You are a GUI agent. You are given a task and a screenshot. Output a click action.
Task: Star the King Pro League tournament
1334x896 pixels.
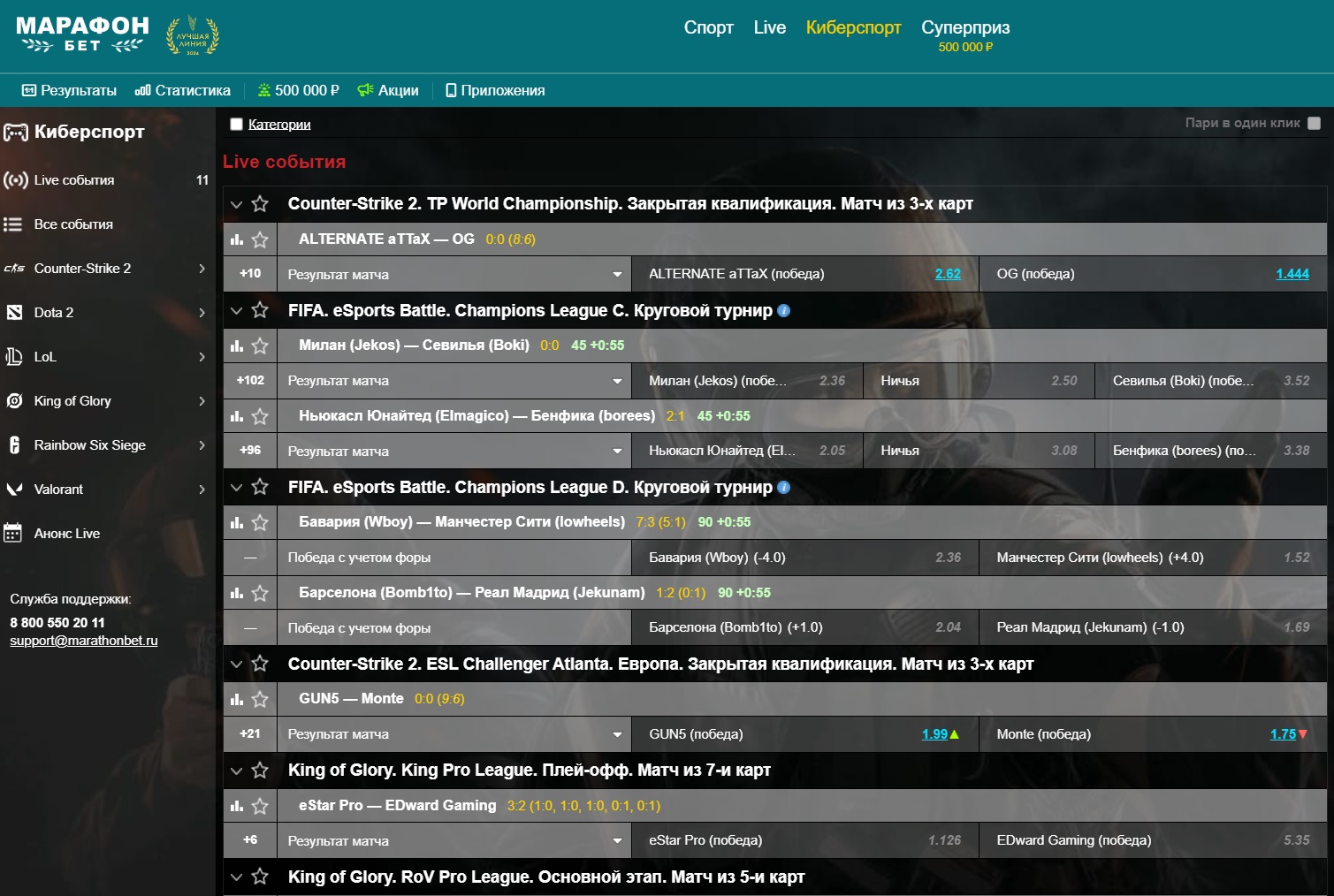click(x=260, y=771)
